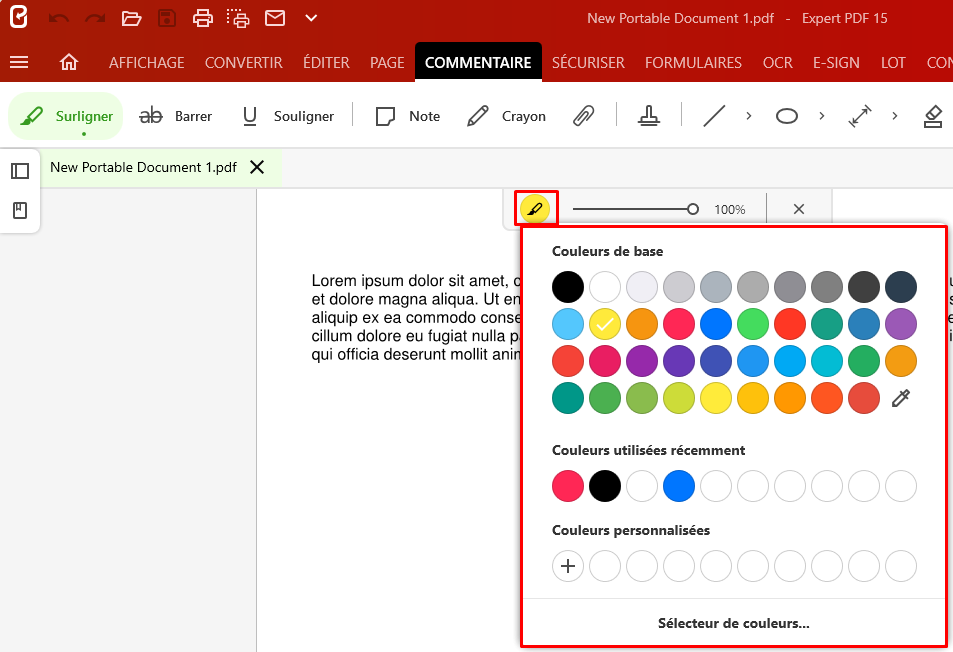The image size is (953, 652).
Task: Pick the black basic color swatch
Action: (568, 287)
